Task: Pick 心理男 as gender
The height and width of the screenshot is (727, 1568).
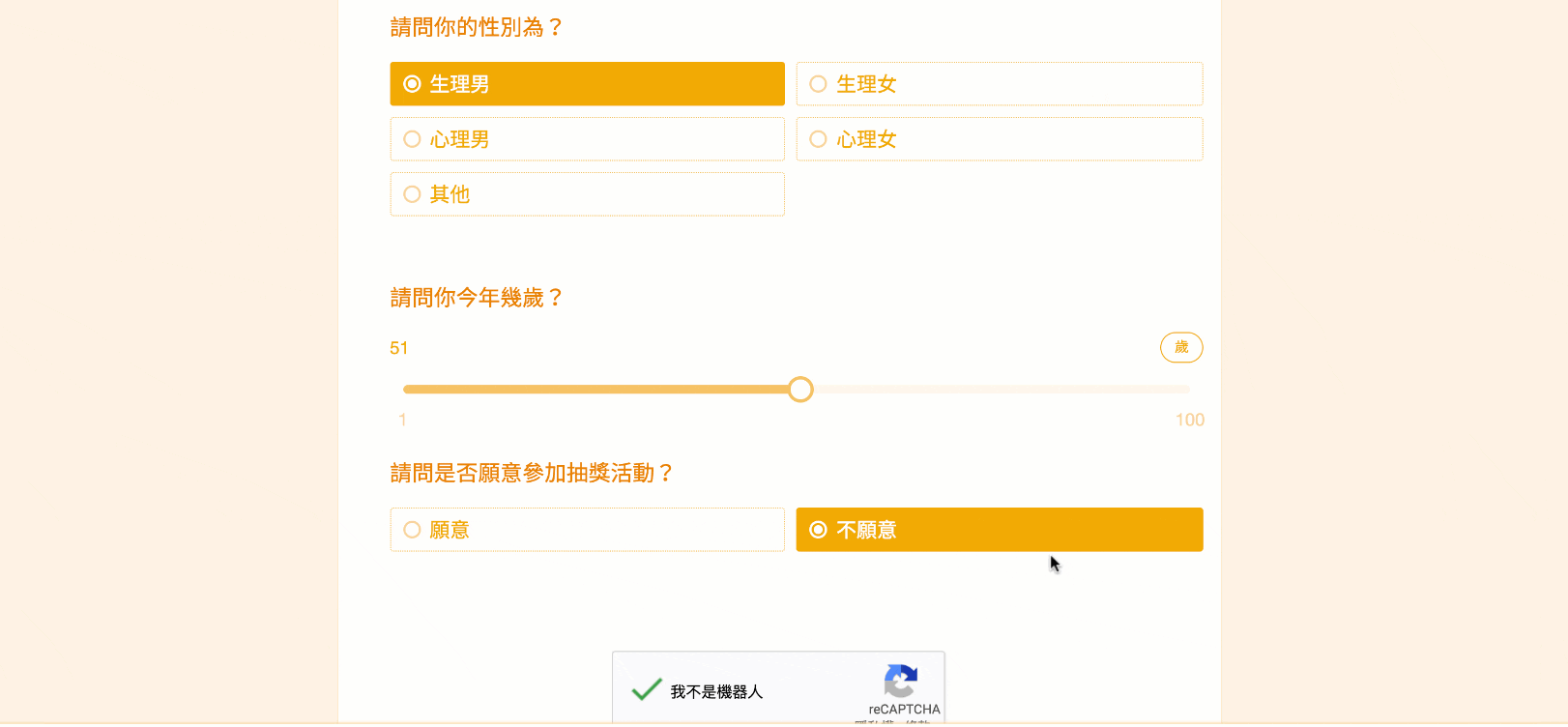Action: point(587,139)
